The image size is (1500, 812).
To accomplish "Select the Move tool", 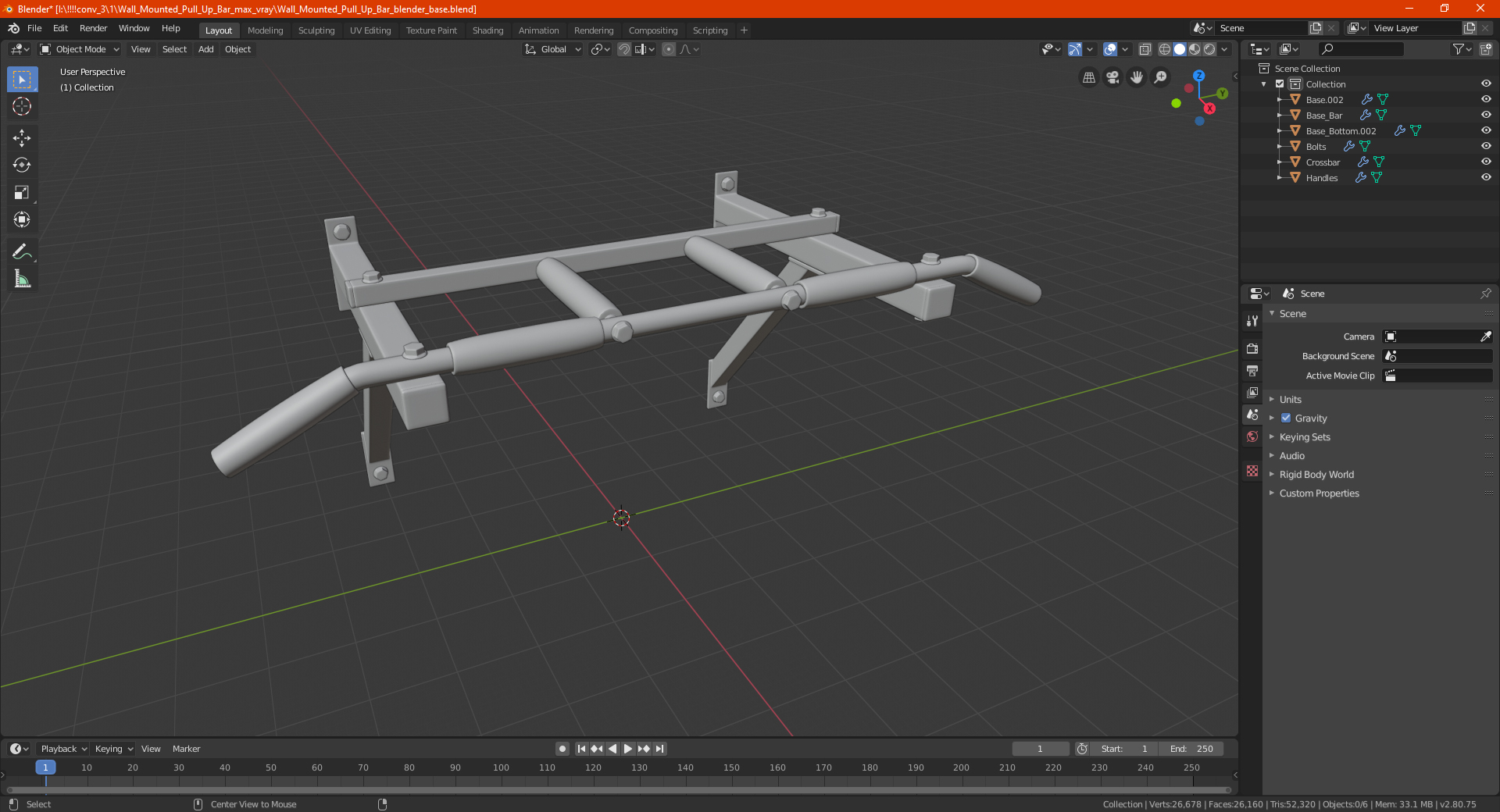I will [x=22, y=138].
